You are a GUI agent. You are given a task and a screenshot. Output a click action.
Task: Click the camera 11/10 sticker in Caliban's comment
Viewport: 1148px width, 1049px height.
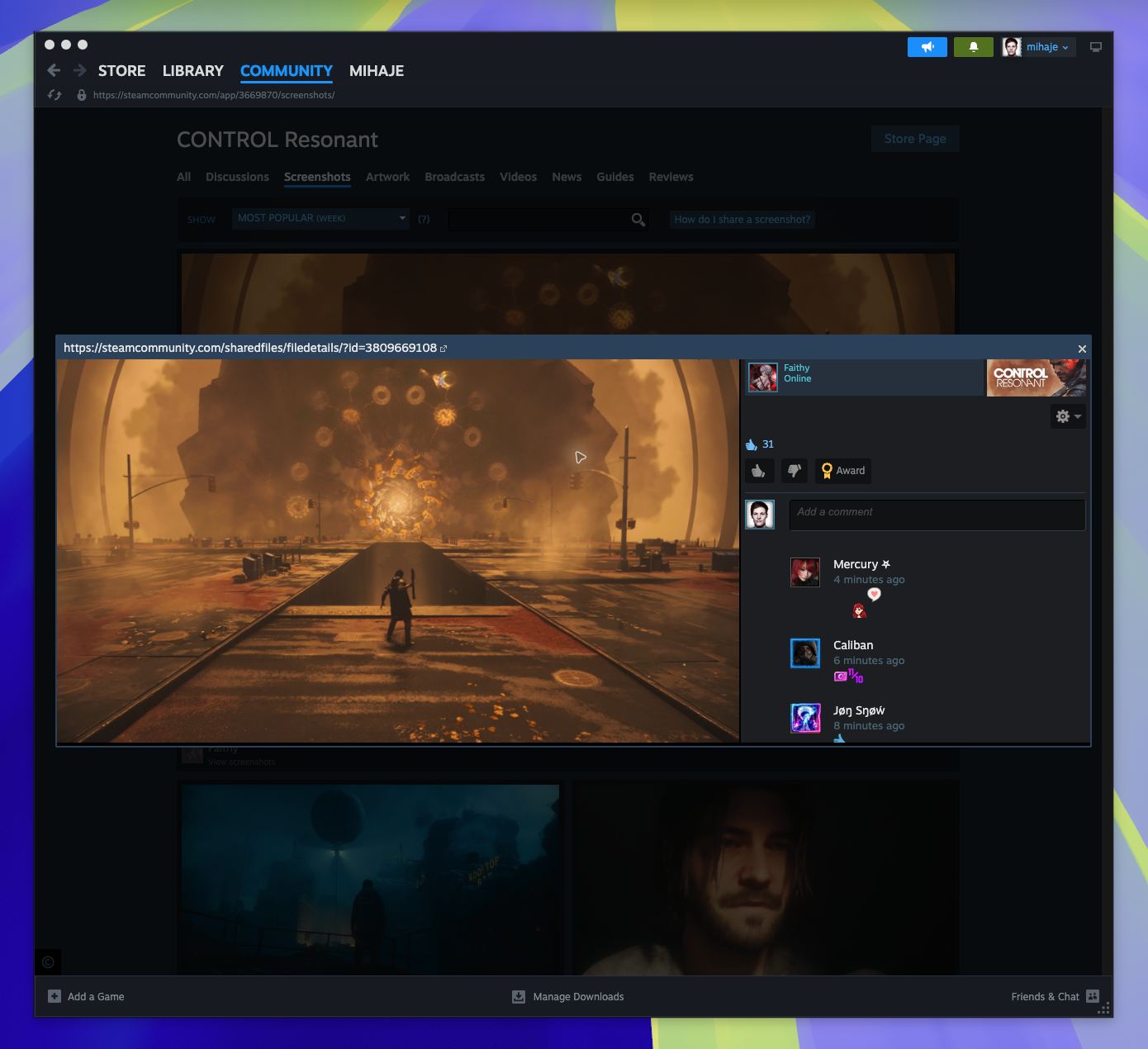coord(848,676)
